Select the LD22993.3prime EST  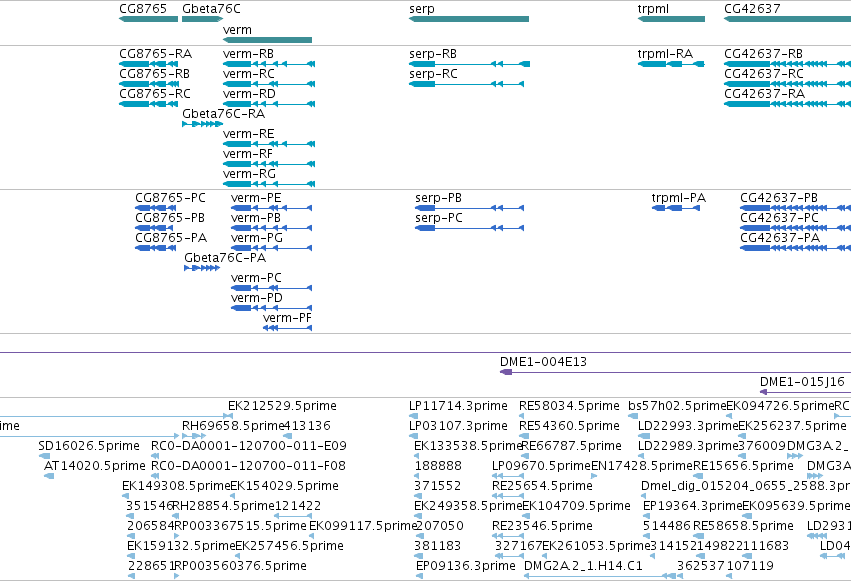click(x=644, y=436)
